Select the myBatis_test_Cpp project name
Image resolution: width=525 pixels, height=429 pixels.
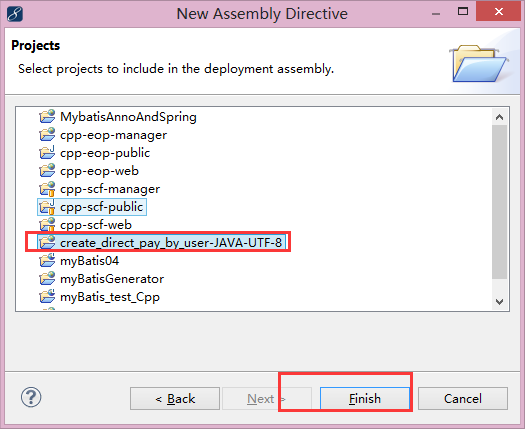[110, 297]
